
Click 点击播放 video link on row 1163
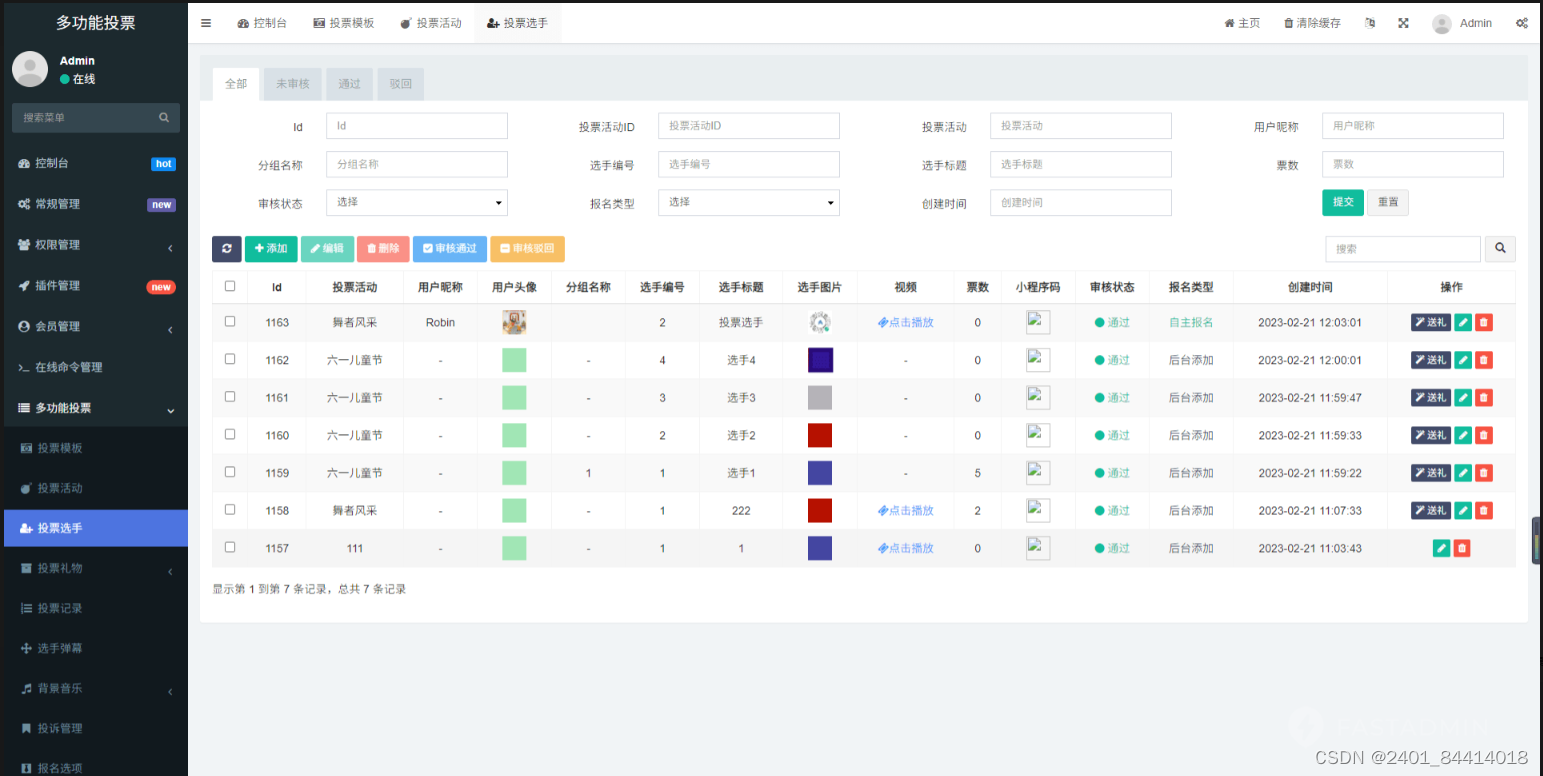click(x=905, y=322)
